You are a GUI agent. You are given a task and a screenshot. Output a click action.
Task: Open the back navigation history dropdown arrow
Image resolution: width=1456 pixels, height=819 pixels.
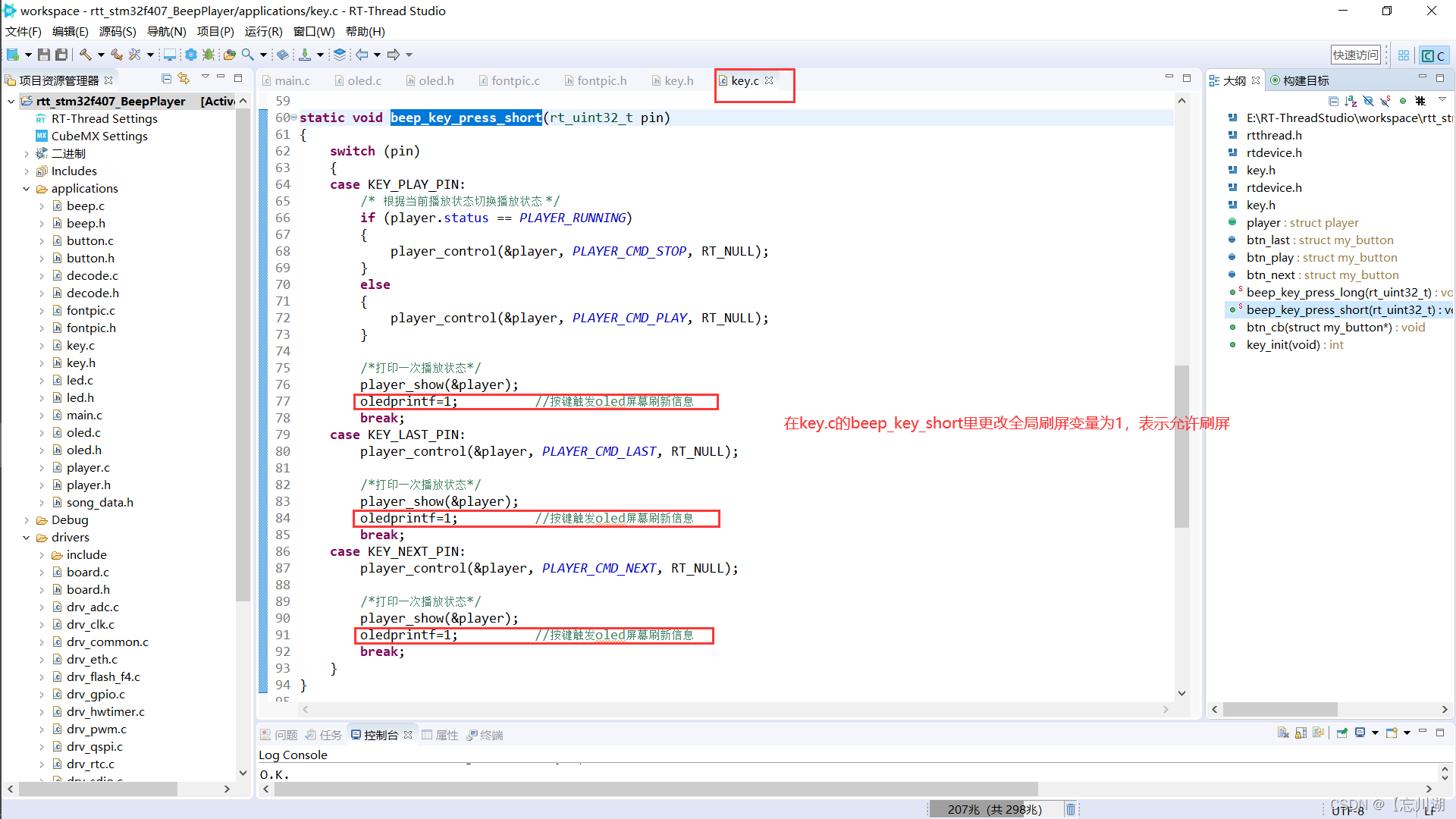click(377, 55)
